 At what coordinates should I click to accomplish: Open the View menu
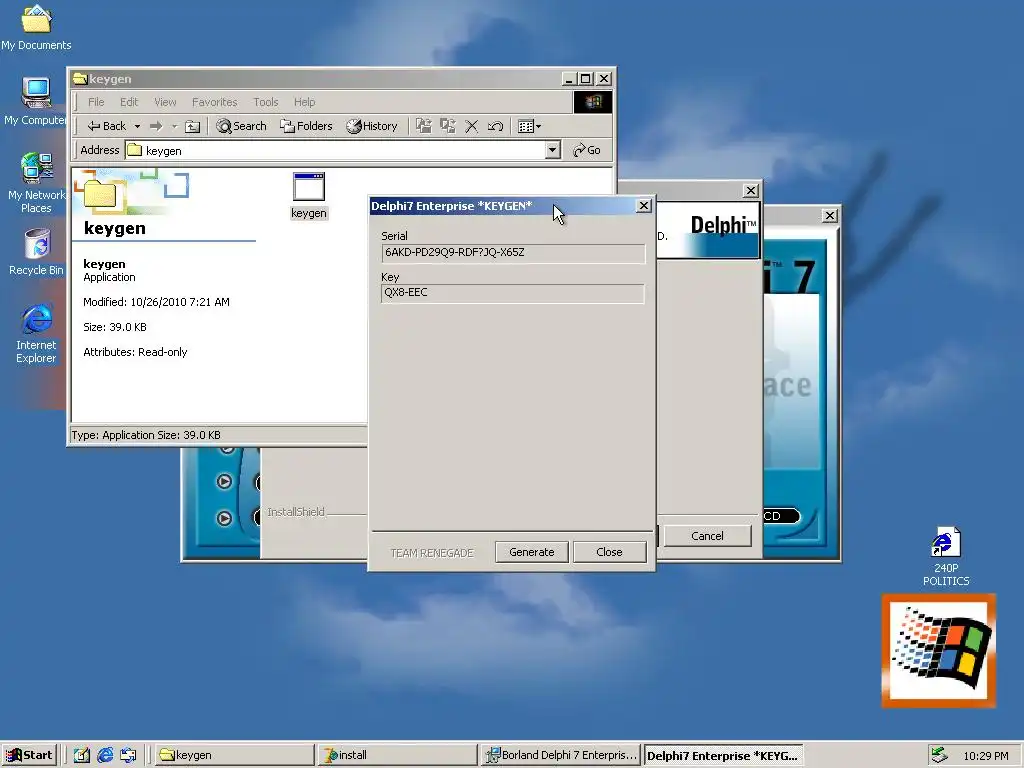coord(165,102)
